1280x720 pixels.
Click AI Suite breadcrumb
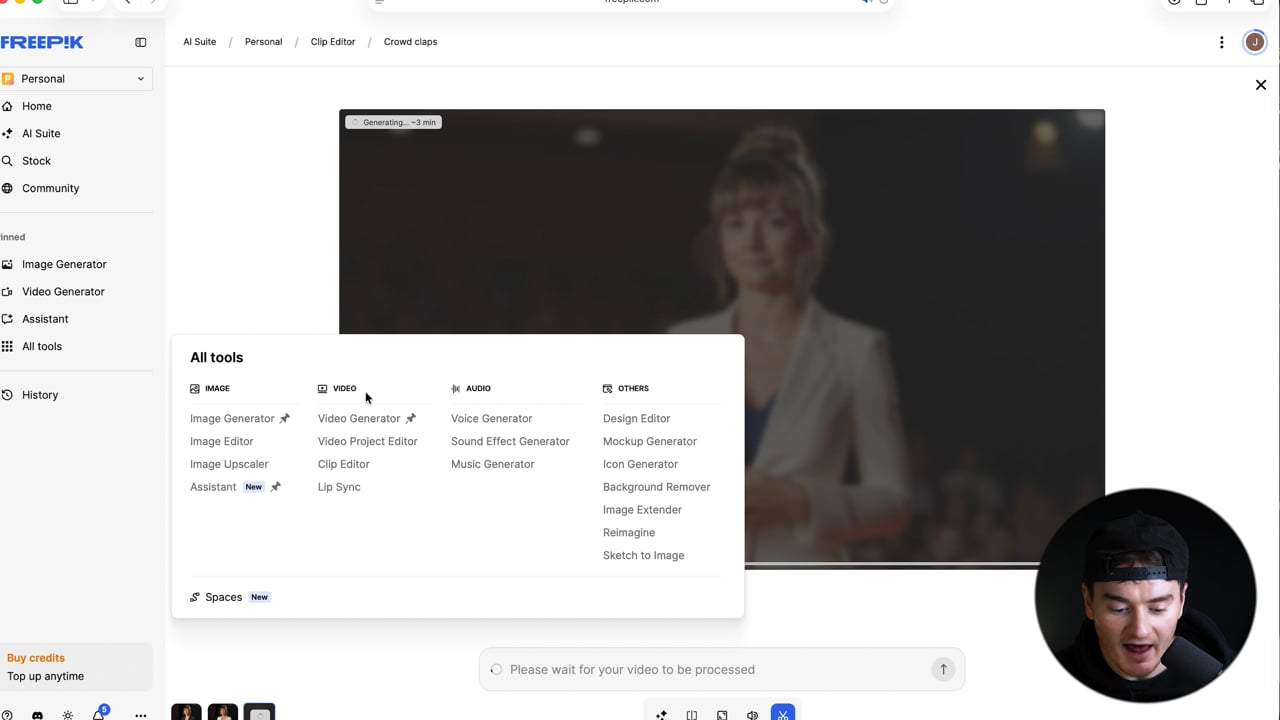[x=200, y=42]
